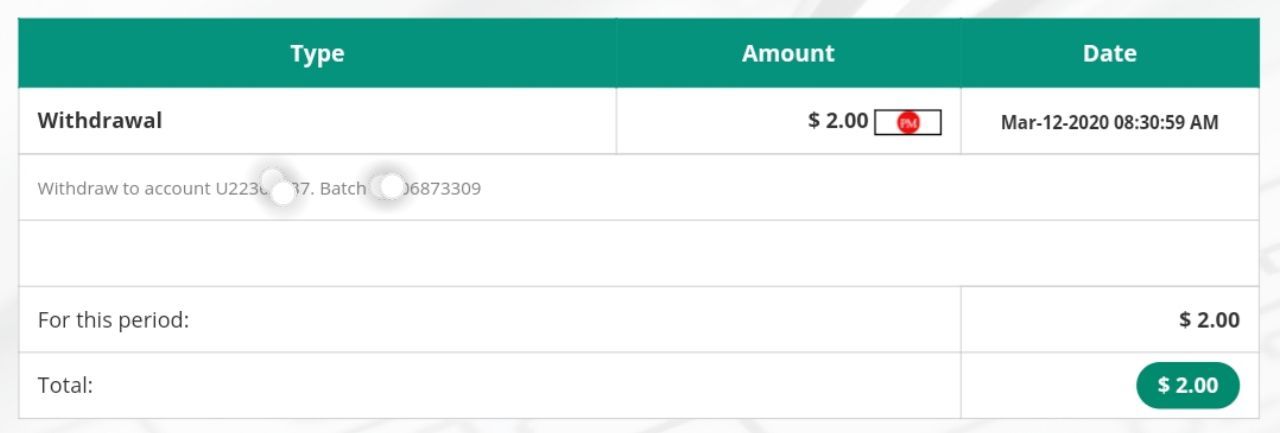Viewport: 1280px width, 433px height.
Task: Click the "Total:" label
Action: tap(65, 385)
